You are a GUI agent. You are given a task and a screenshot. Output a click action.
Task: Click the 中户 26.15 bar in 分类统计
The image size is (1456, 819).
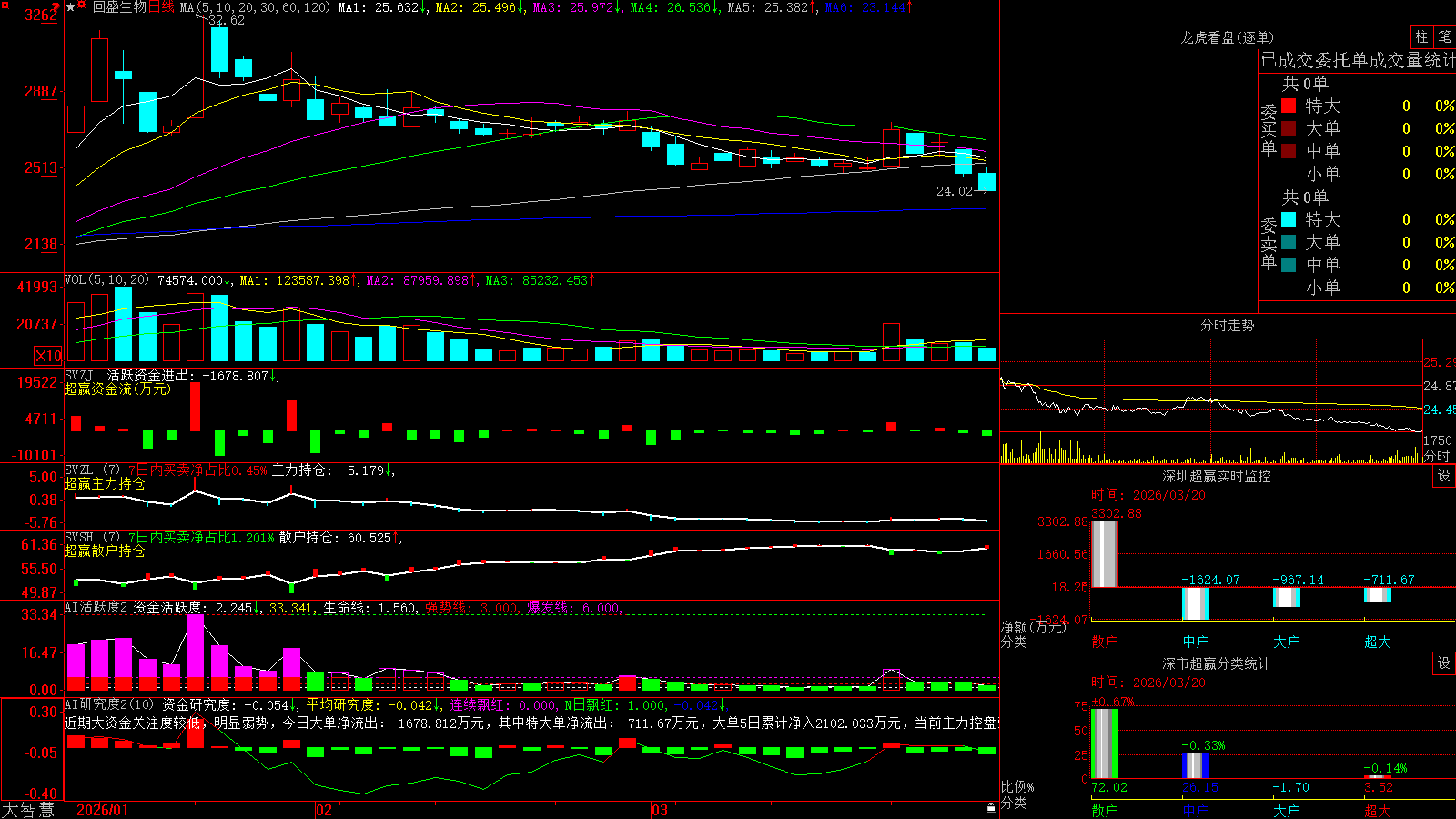(x=1195, y=765)
